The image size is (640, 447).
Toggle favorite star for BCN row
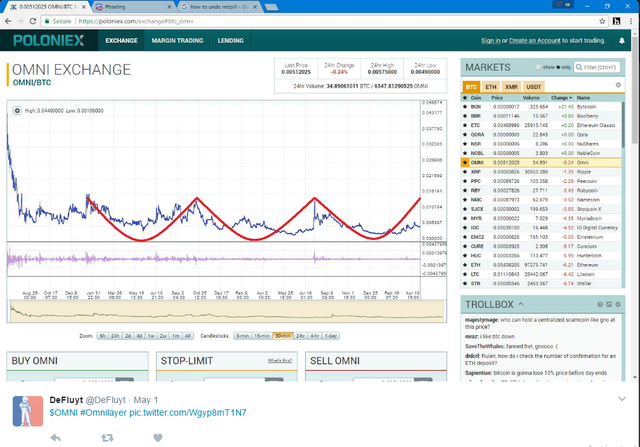tap(465, 107)
